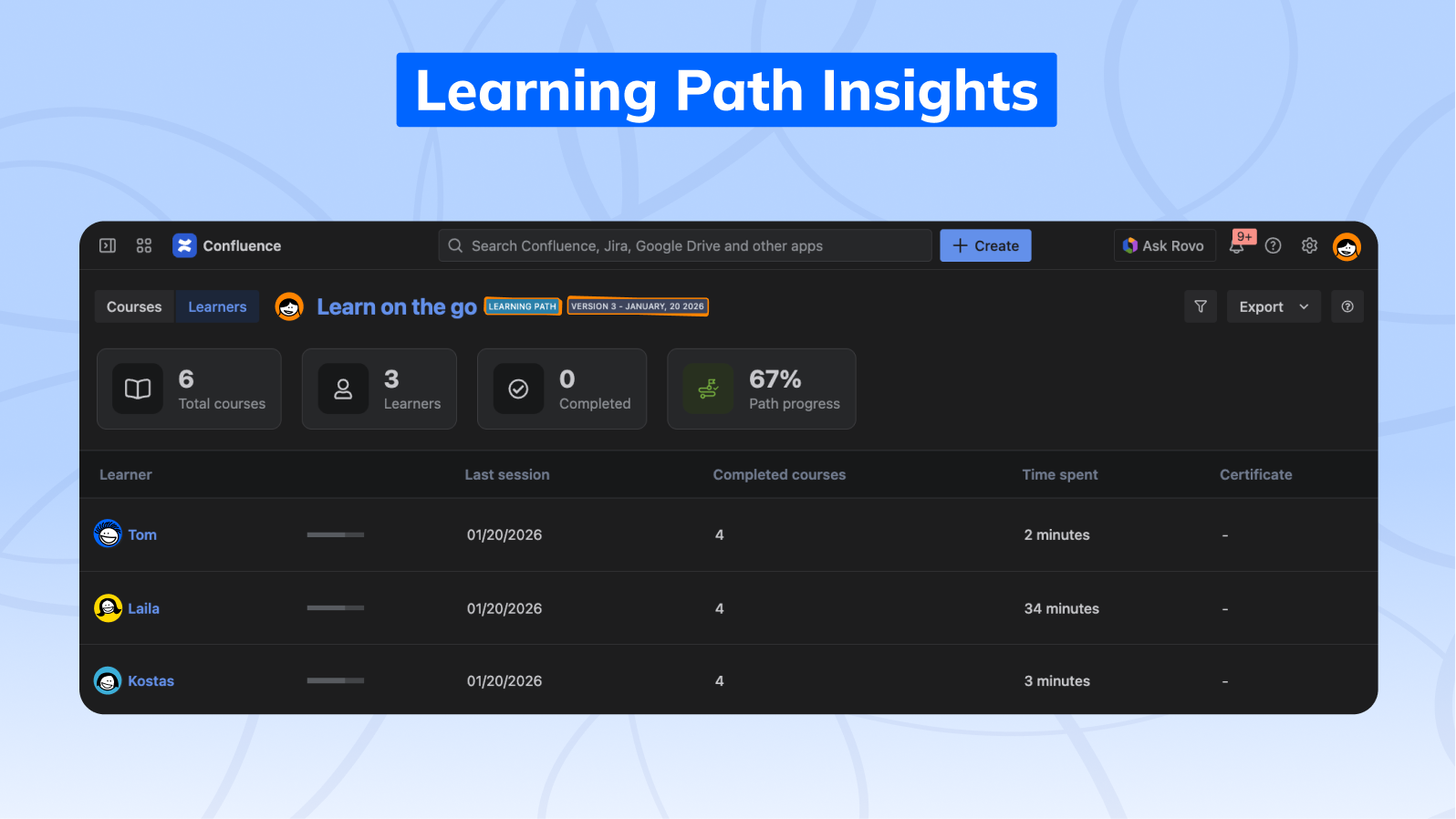This screenshot has height=819, width=1456.
Task: Open the user profile avatar menu
Action: tap(1346, 246)
